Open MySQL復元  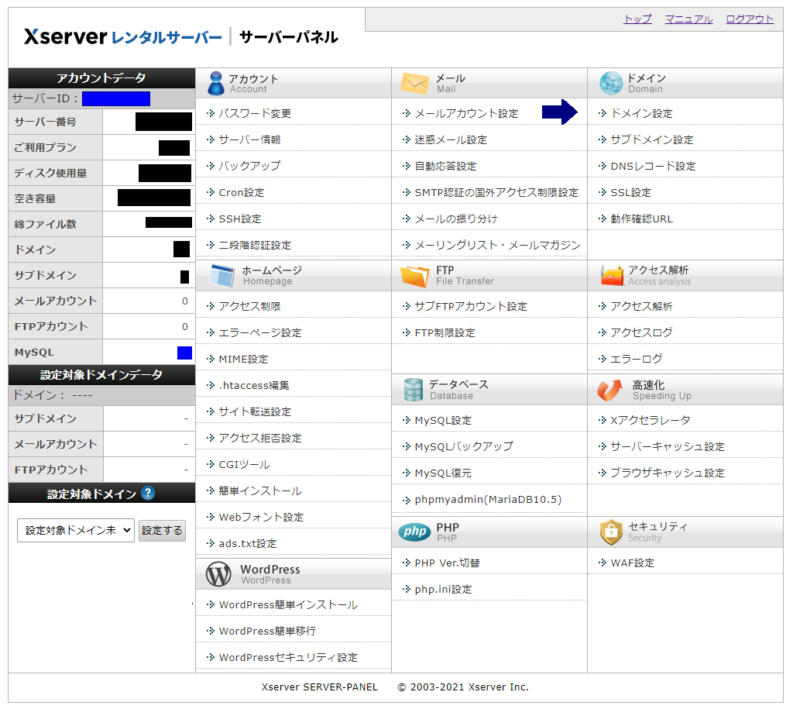tap(443, 473)
